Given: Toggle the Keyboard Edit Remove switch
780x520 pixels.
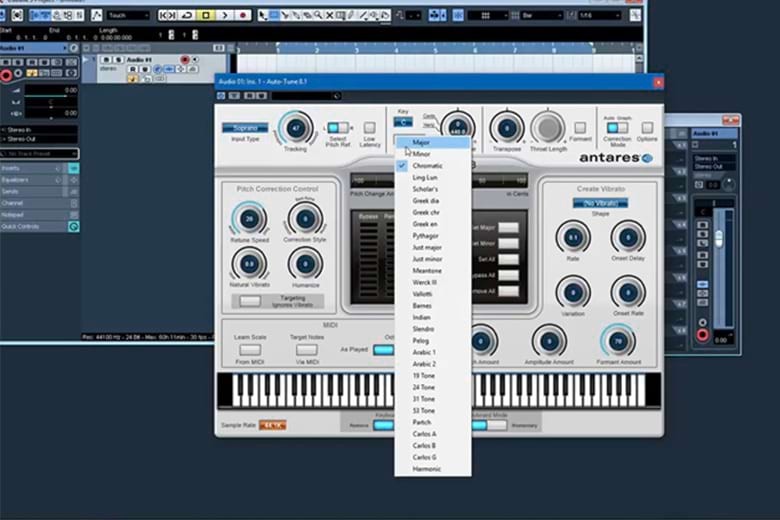Looking at the screenshot, I should (x=384, y=425).
